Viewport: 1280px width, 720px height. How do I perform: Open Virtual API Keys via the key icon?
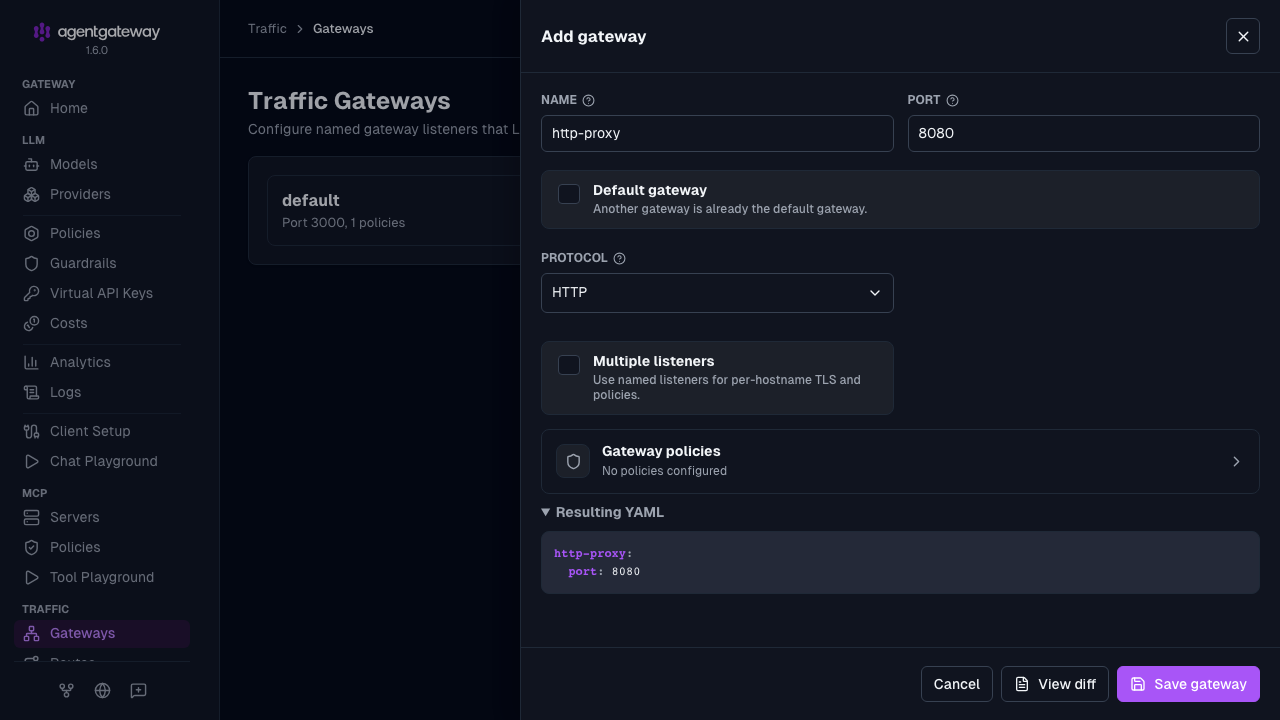point(32,293)
